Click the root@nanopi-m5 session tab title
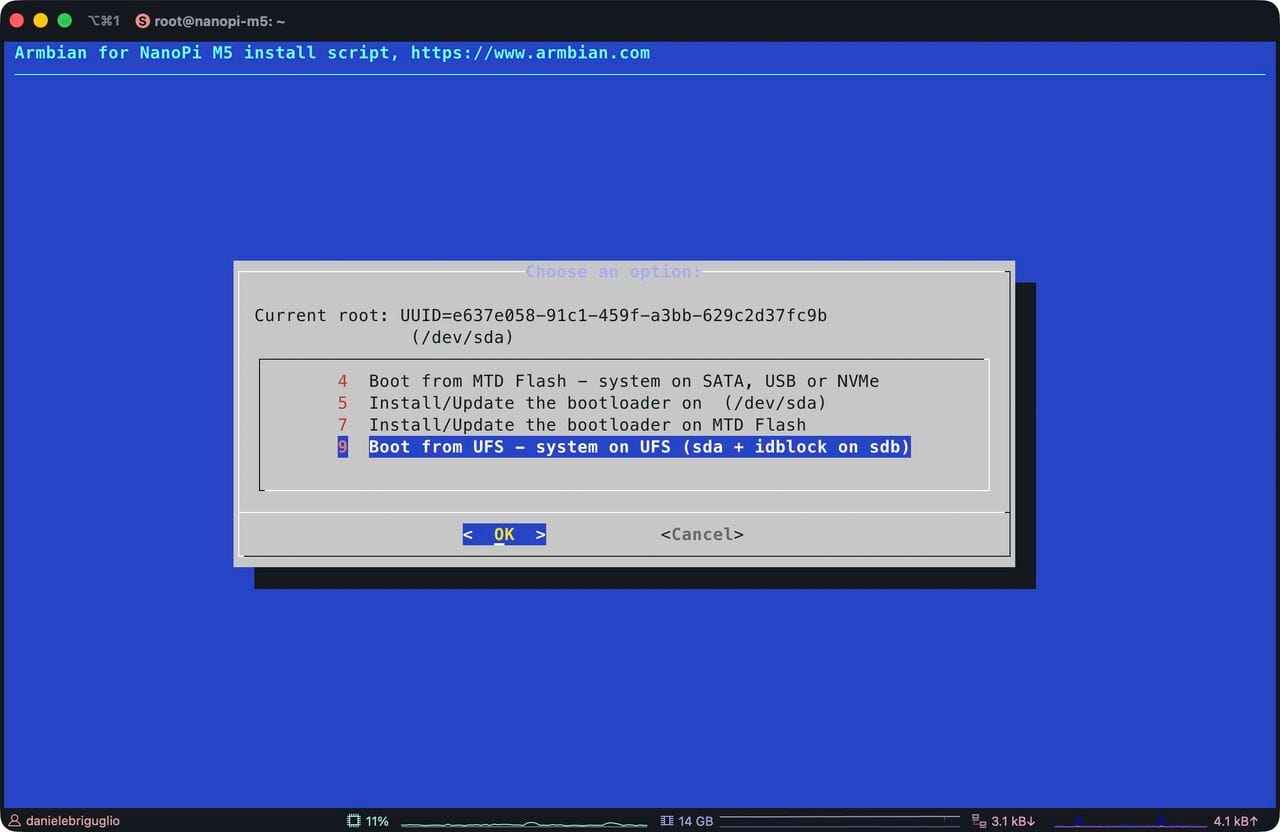The height and width of the screenshot is (832, 1280). pos(220,21)
